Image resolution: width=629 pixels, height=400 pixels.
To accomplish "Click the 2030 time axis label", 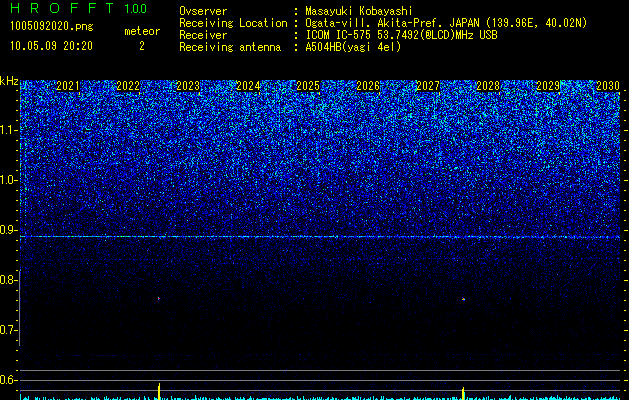I will point(608,86).
